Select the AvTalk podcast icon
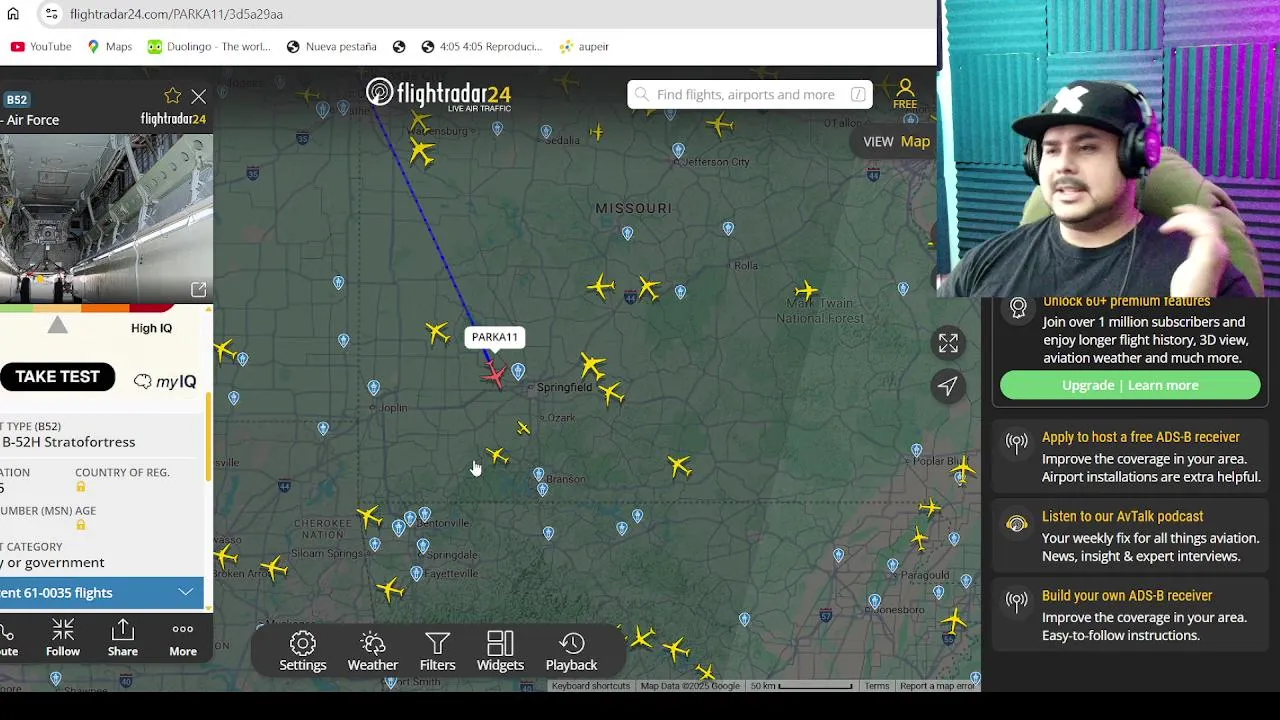 (x=1017, y=524)
